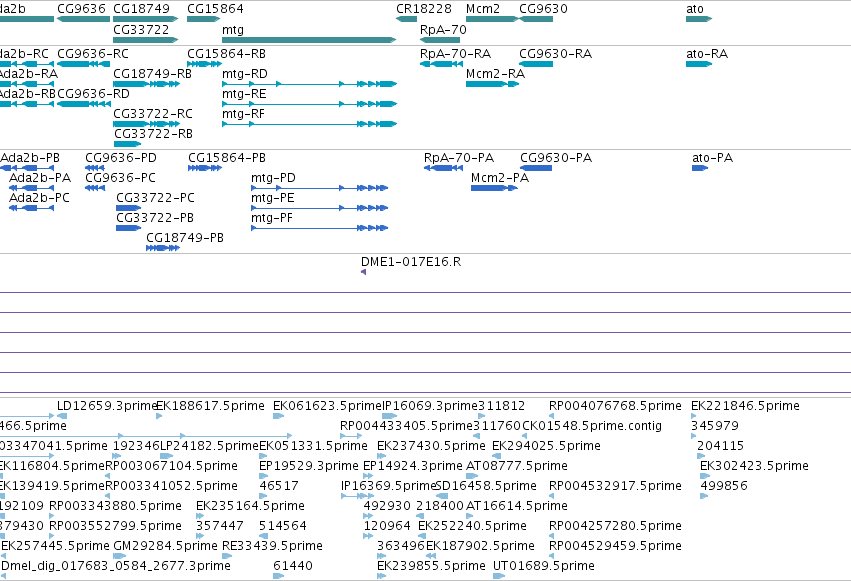Click the IP16069.3prime EST feature
Screen dimensions: 851x581
point(390,416)
